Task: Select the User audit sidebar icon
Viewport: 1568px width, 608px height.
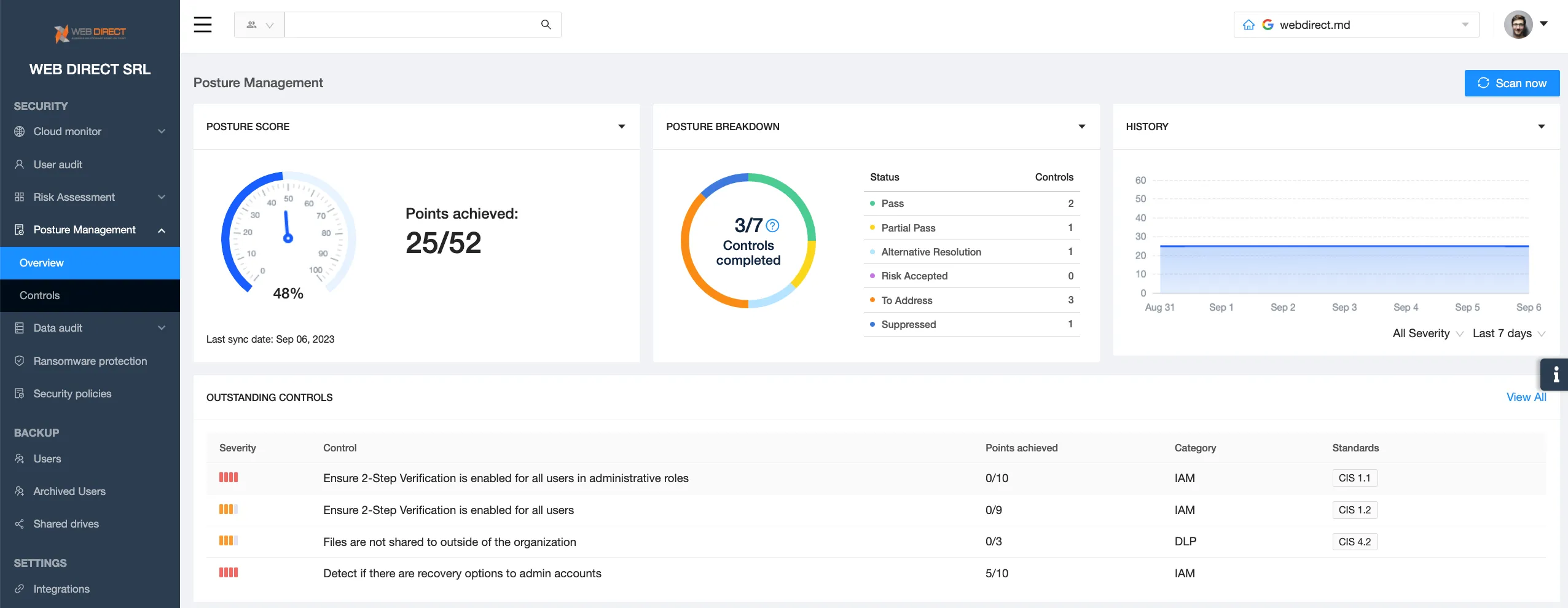Action: coord(19,164)
